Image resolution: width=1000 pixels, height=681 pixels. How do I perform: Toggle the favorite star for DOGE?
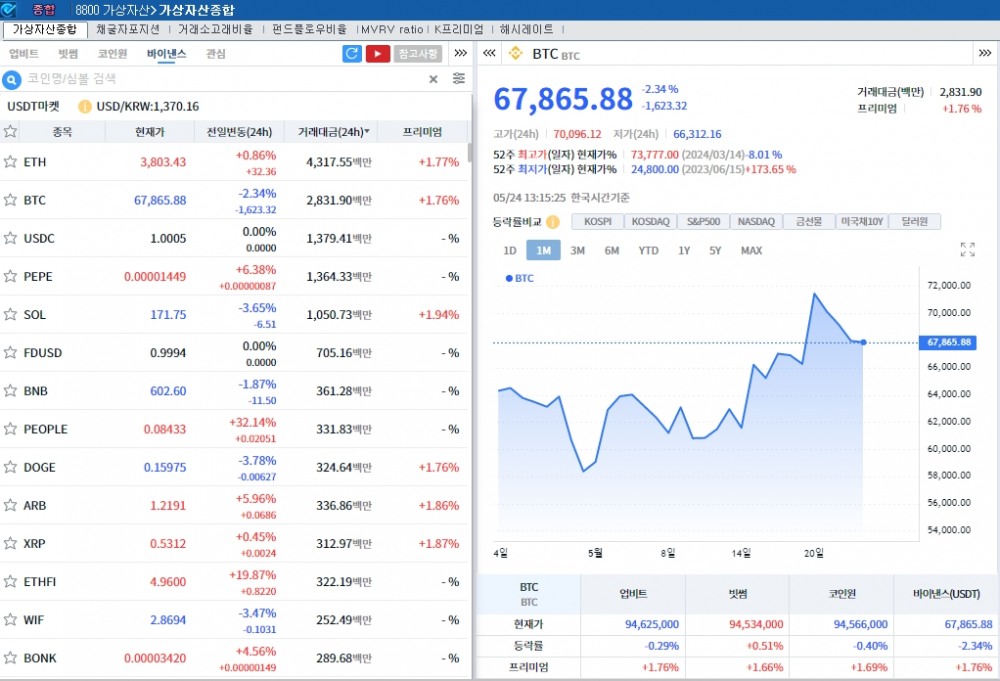pos(12,467)
